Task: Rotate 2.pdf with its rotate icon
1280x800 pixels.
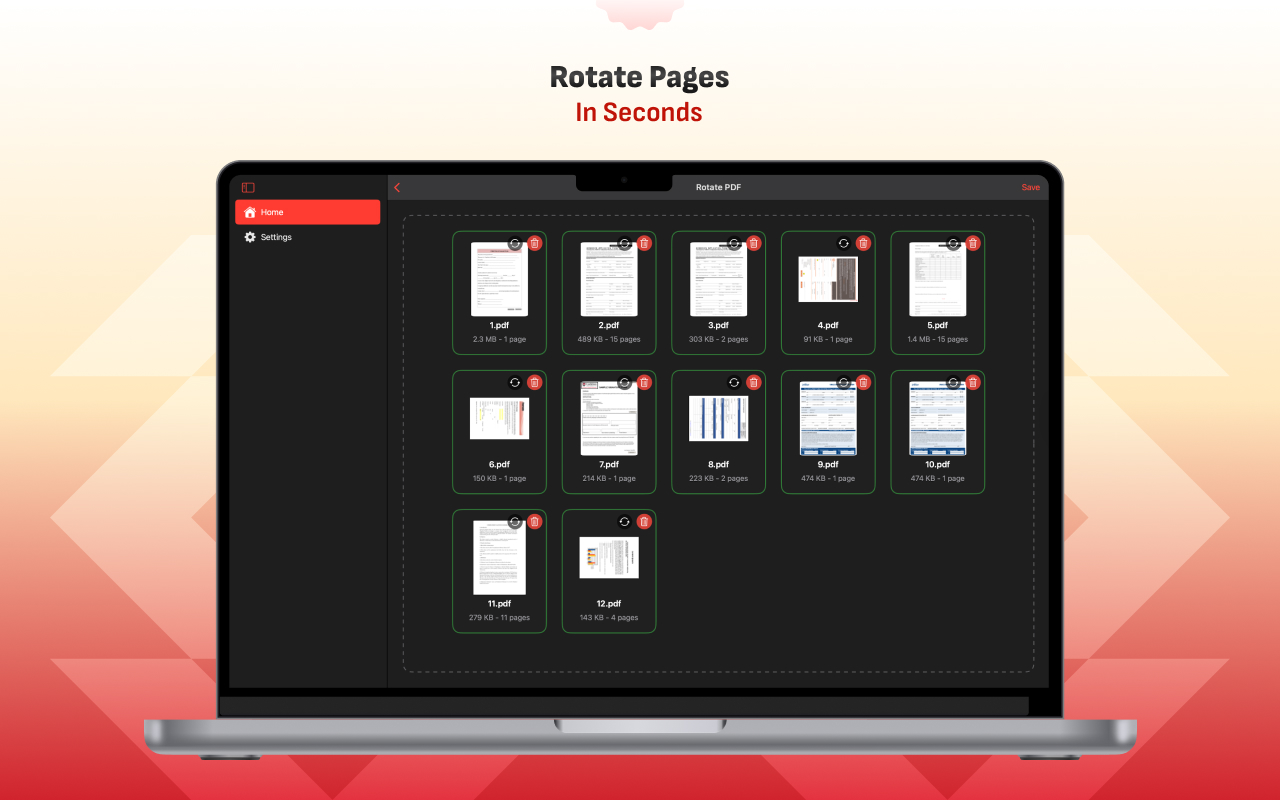Action: click(x=625, y=243)
